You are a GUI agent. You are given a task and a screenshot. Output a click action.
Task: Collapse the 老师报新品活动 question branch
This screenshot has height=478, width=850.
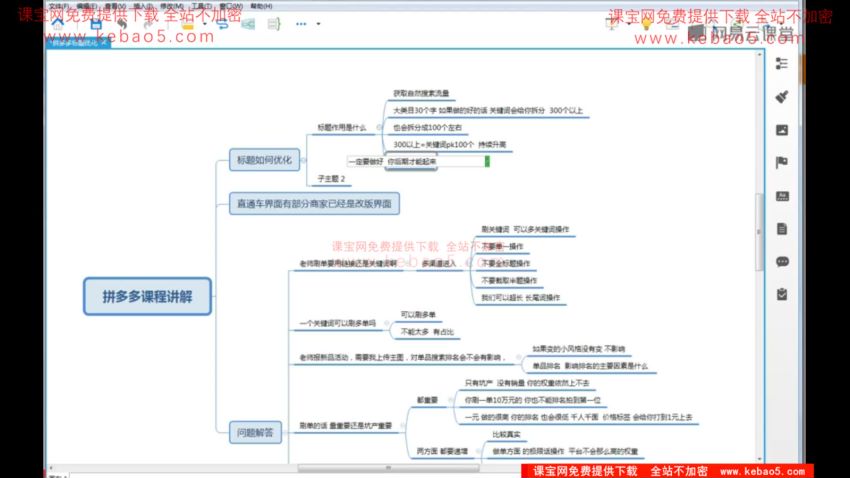click(x=518, y=357)
